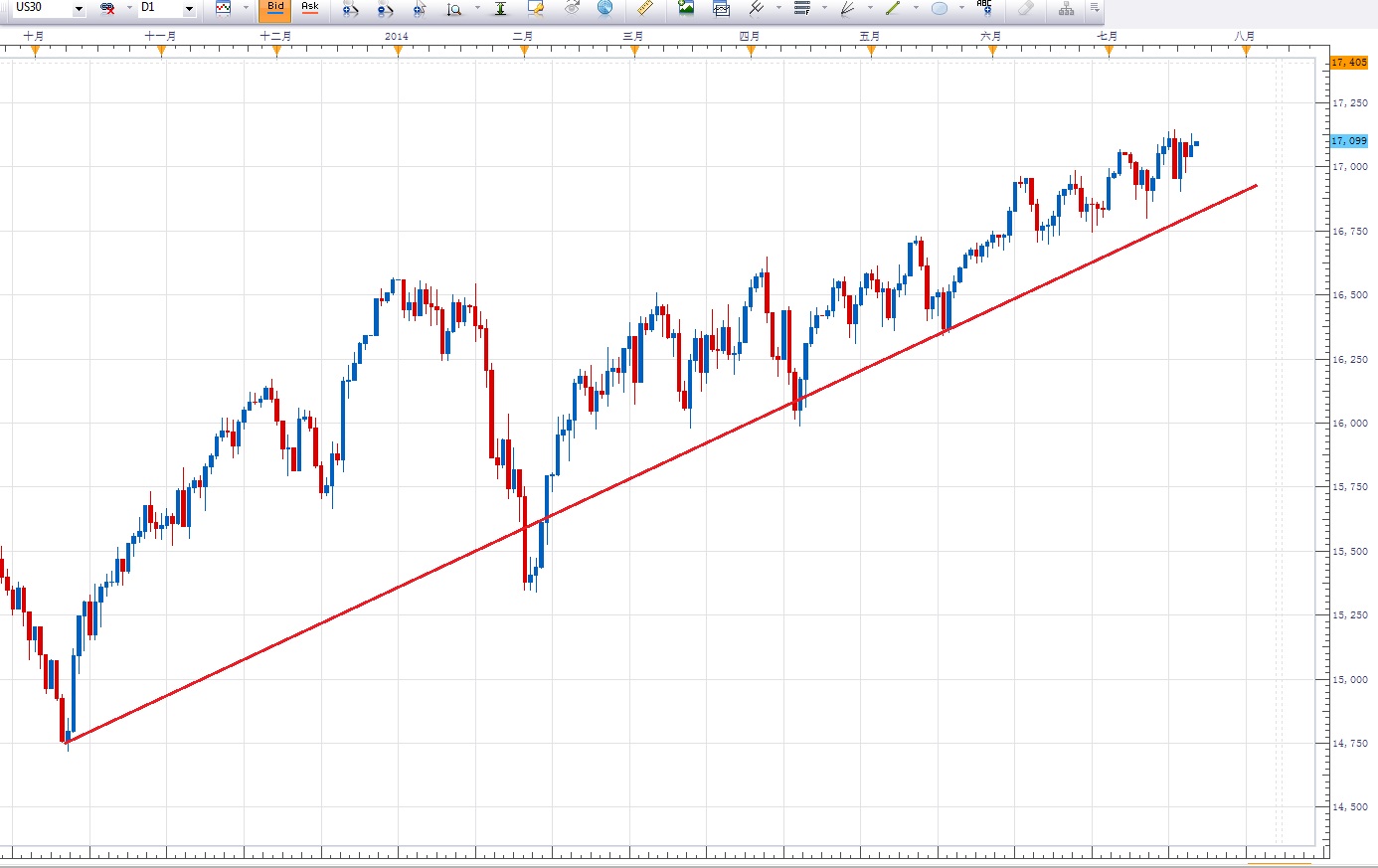Click the 14,750 price axis label

click(x=1350, y=744)
